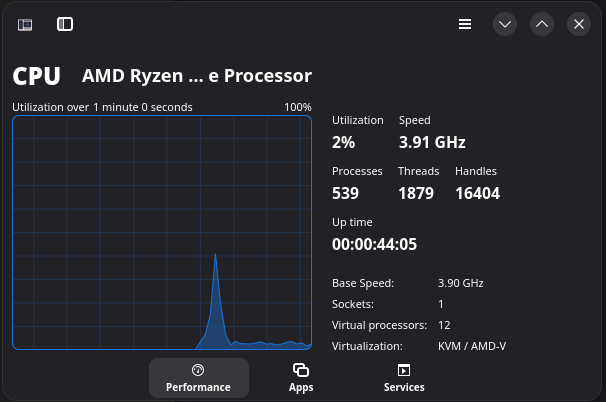Click the Base Speed 3.90 GHz value

point(460,283)
